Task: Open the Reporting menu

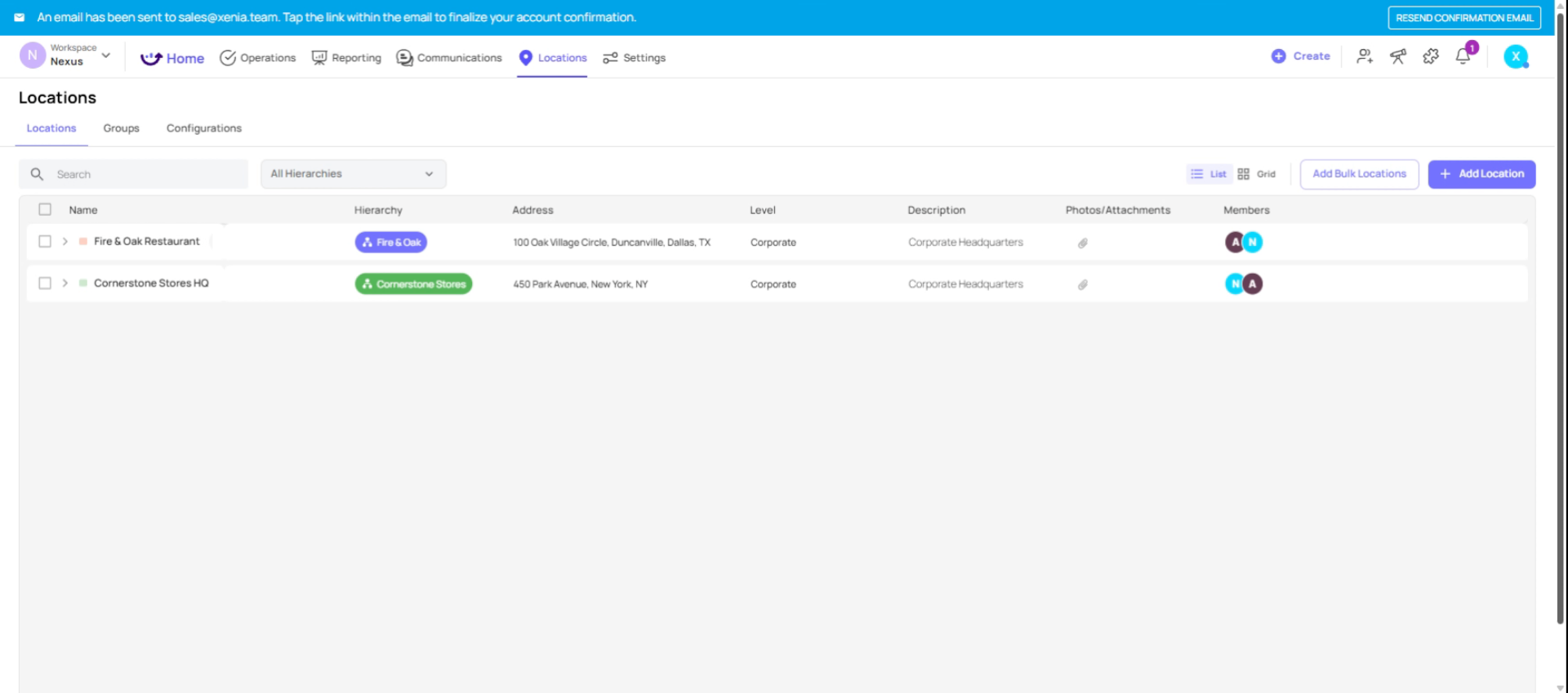Action: (346, 58)
